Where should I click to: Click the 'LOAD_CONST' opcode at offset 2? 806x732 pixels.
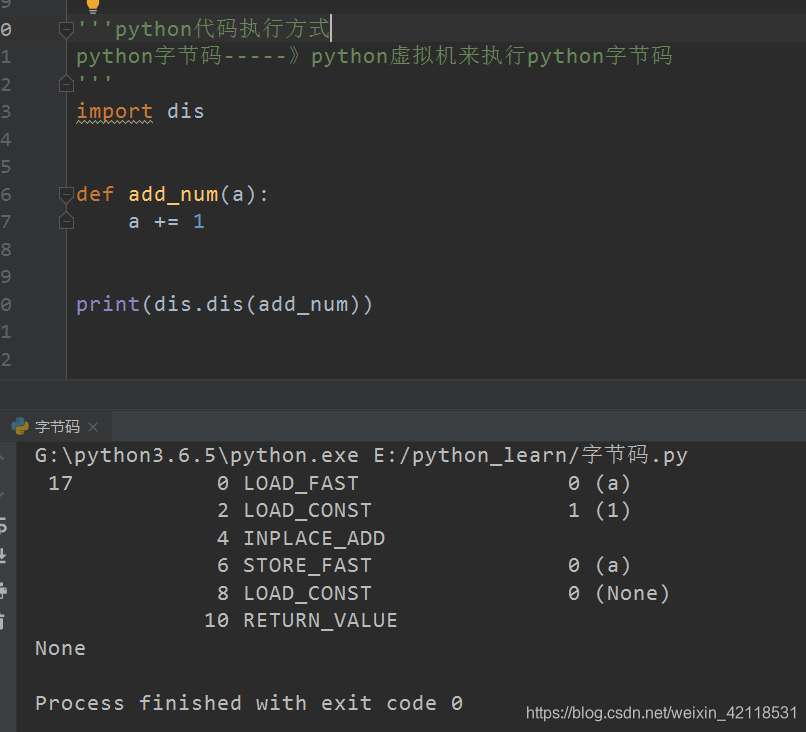point(307,511)
